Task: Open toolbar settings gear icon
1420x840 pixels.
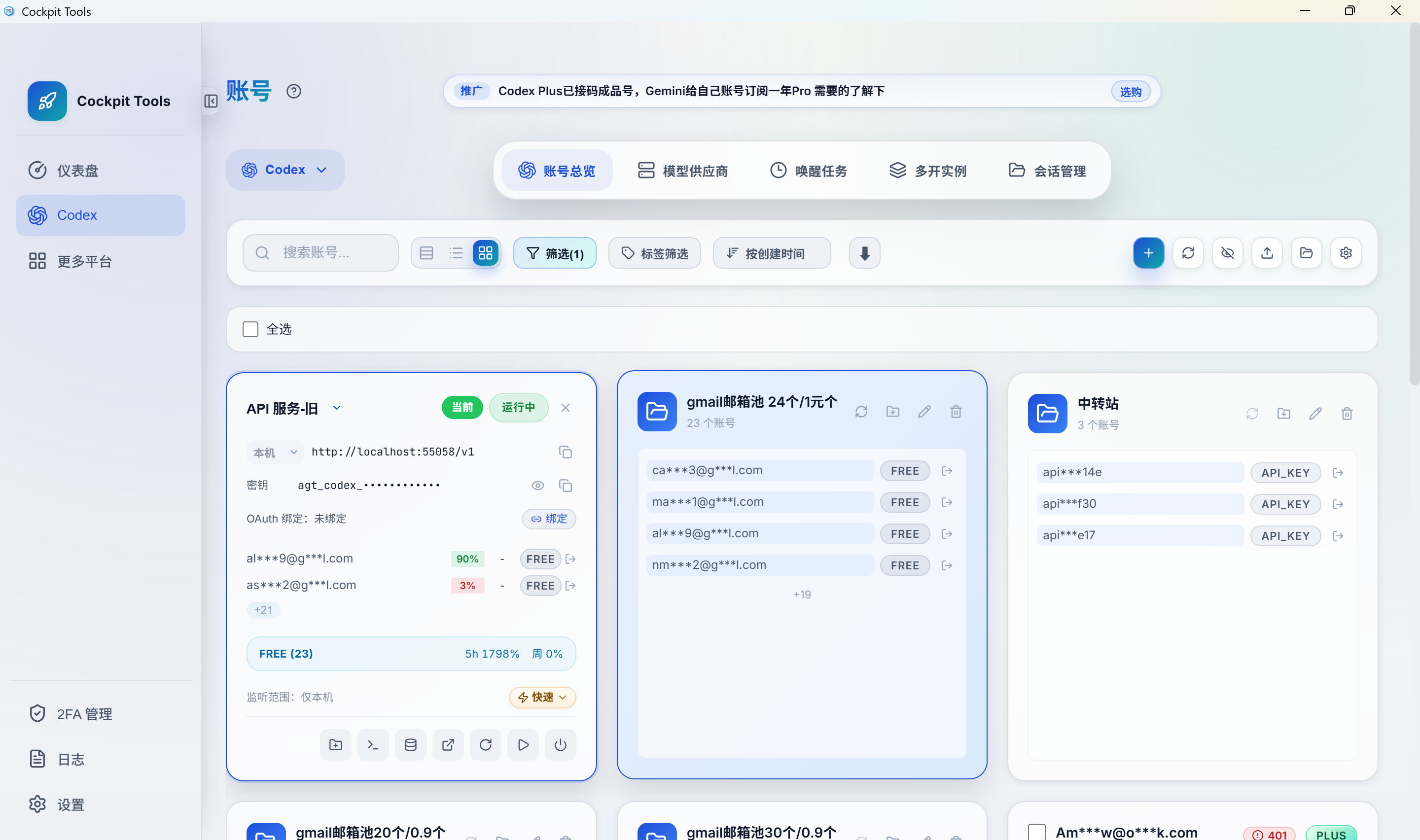Action: 1346,253
